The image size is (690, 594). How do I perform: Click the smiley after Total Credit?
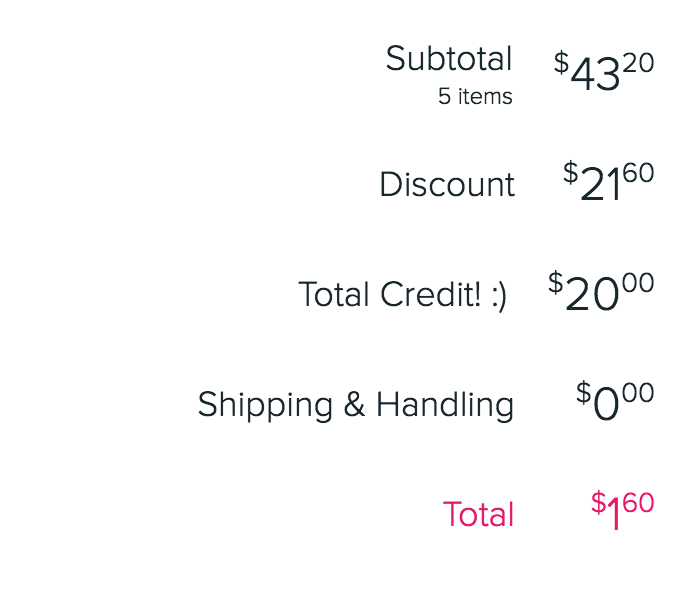point(499,296)
